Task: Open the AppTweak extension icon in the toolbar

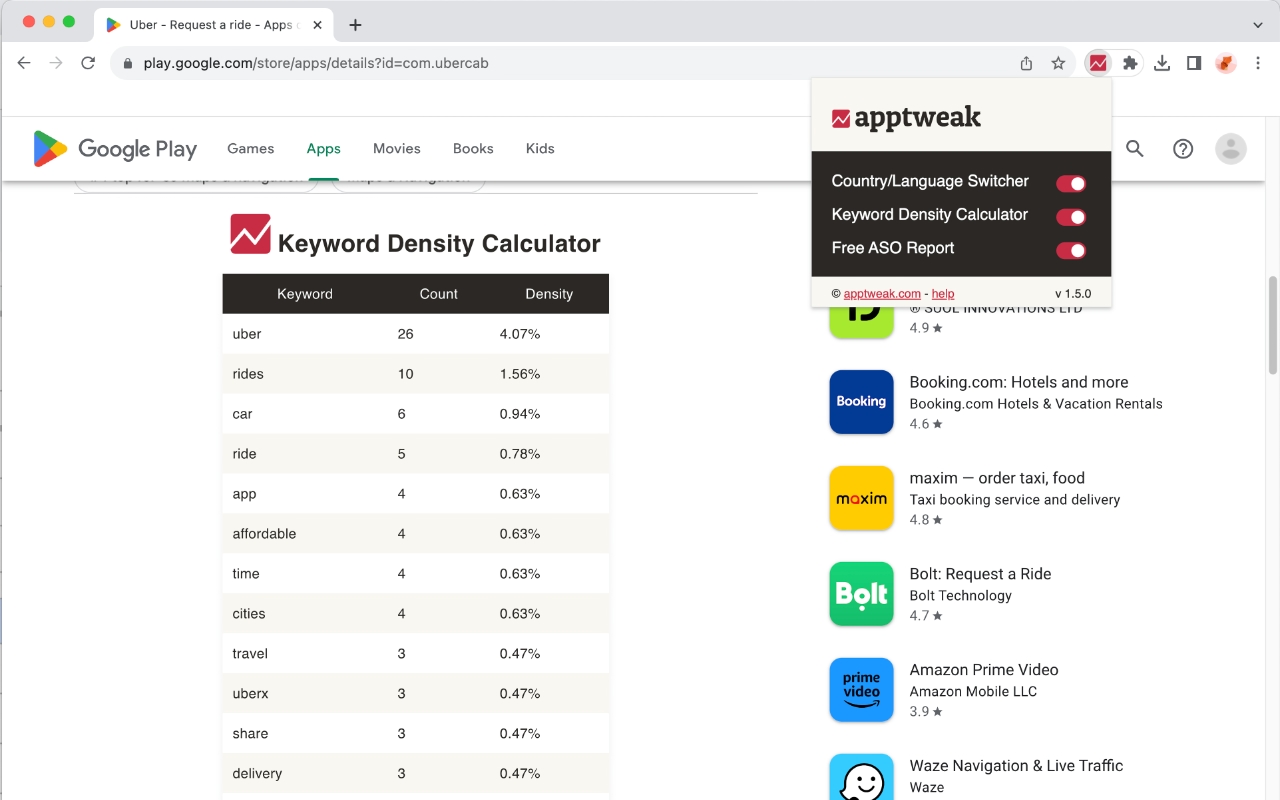Action: click(x=1097, y=62)
